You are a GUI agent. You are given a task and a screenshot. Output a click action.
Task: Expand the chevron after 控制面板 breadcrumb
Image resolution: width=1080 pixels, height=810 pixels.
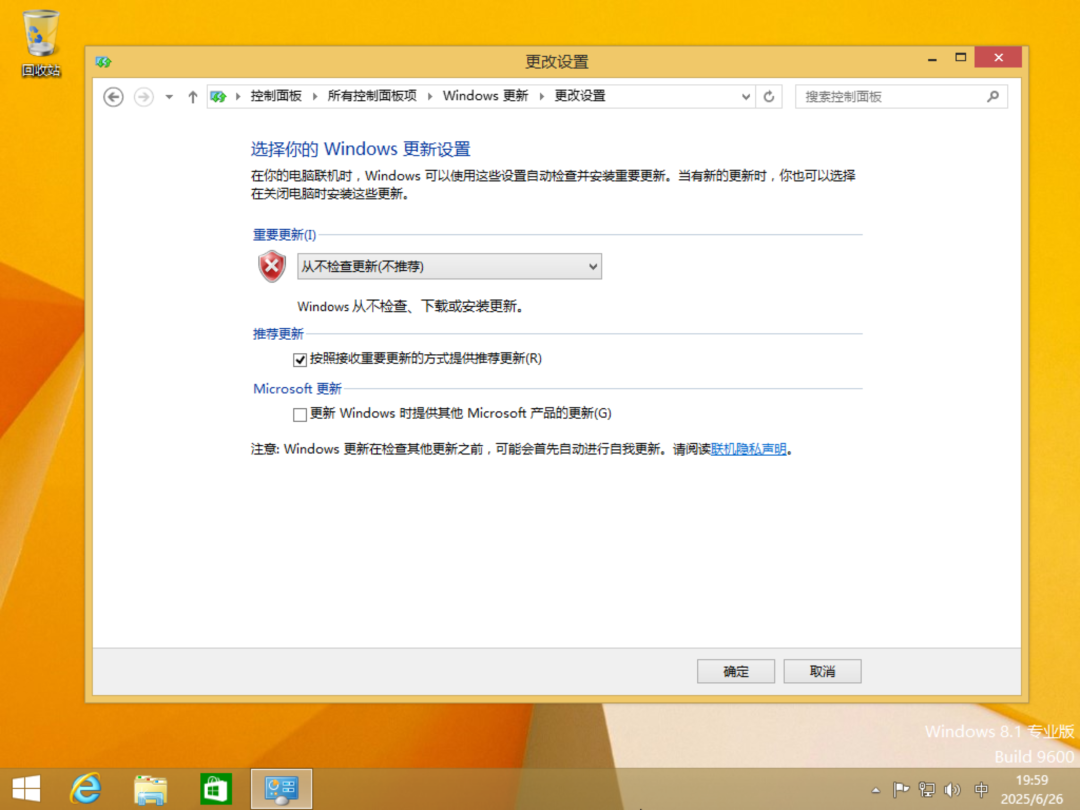coord(315,96)
